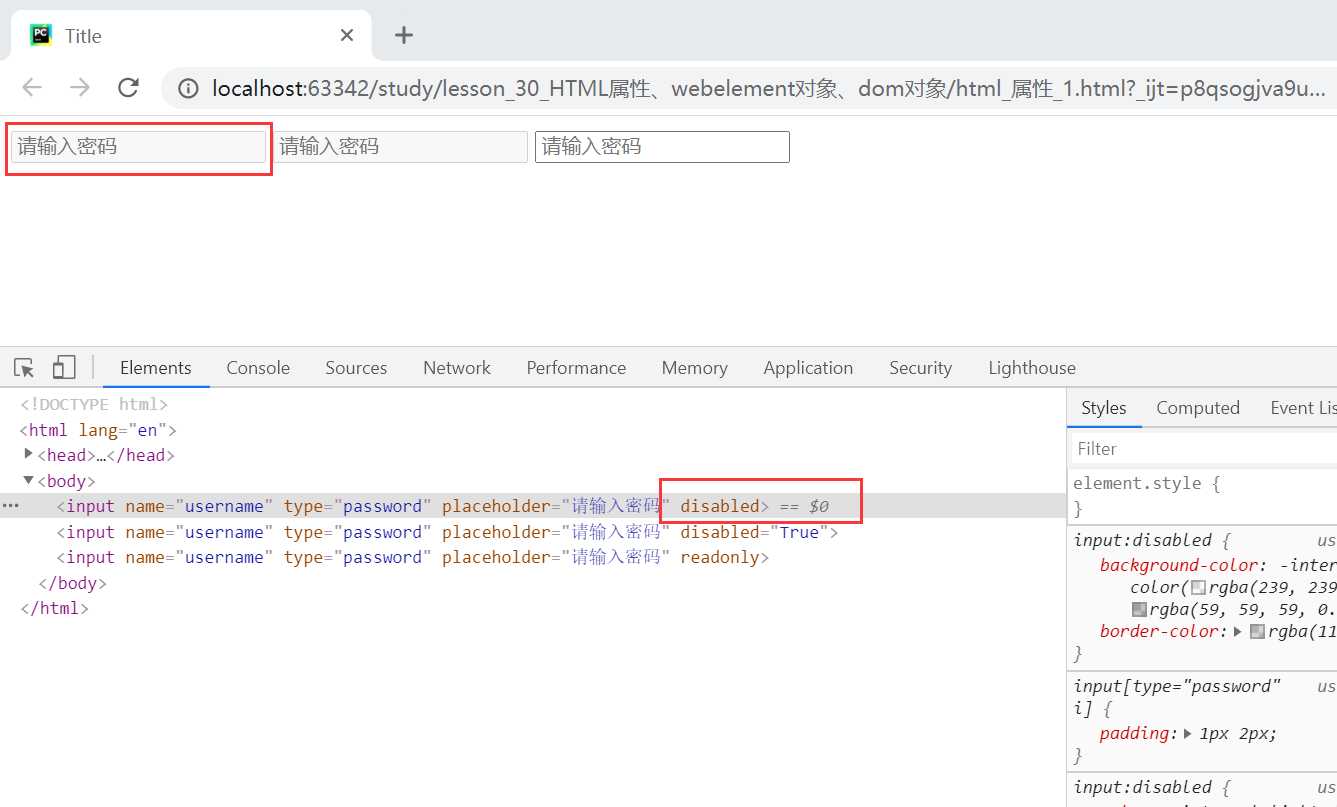Screen dimensions: 1337x807
Task: Click the three-dot actions icon beside selected node
Action: click(x=11, y=506)
